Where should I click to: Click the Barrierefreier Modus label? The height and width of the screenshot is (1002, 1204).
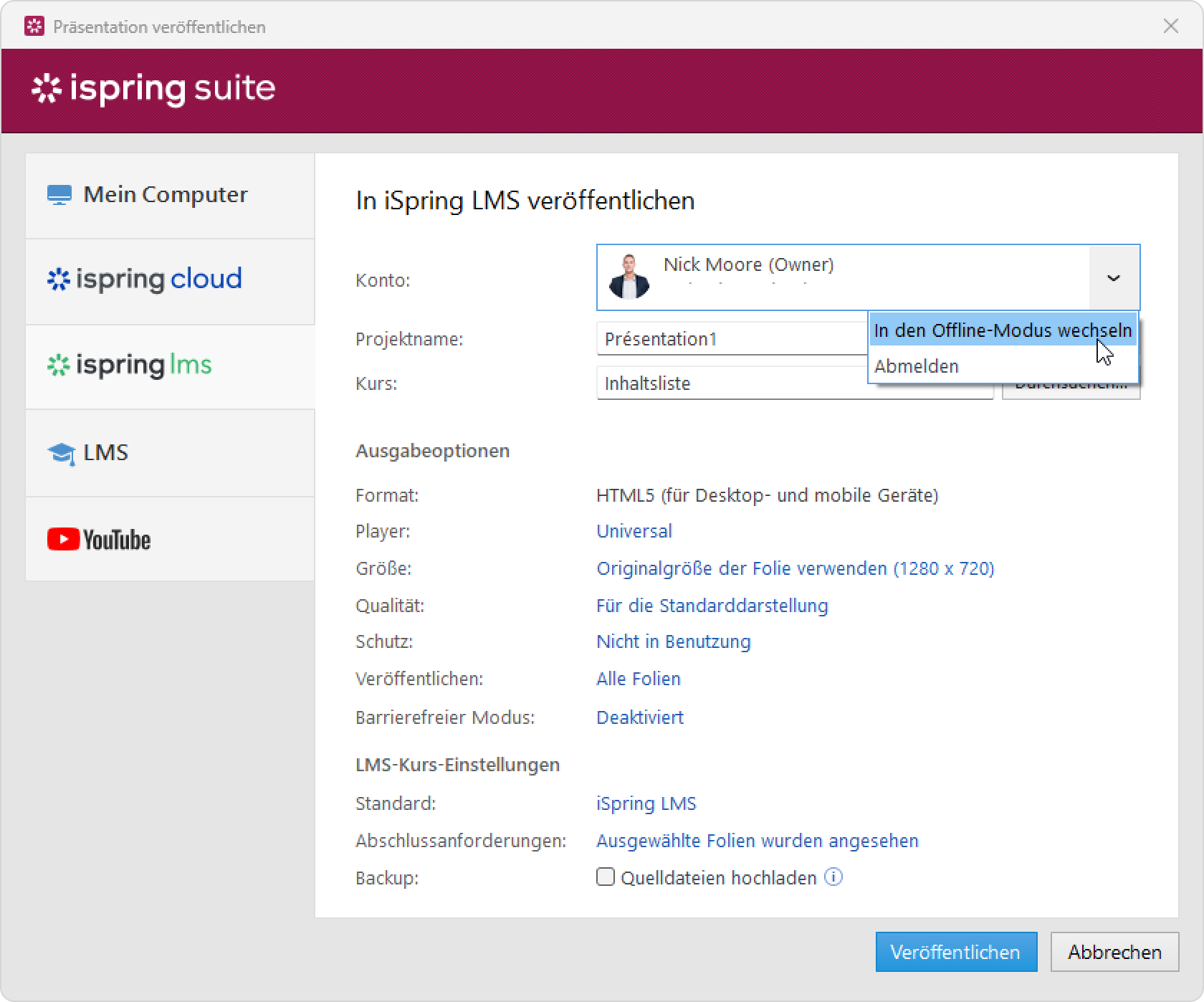coord(445,717)
